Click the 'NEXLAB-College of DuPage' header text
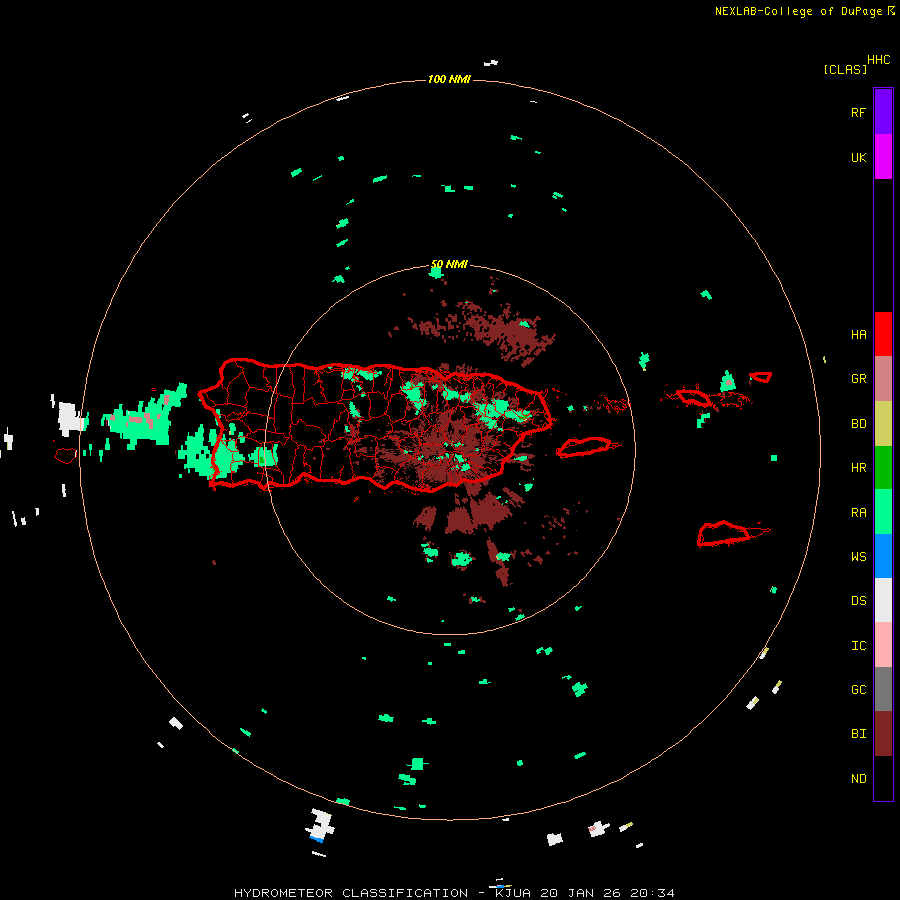 798,11
